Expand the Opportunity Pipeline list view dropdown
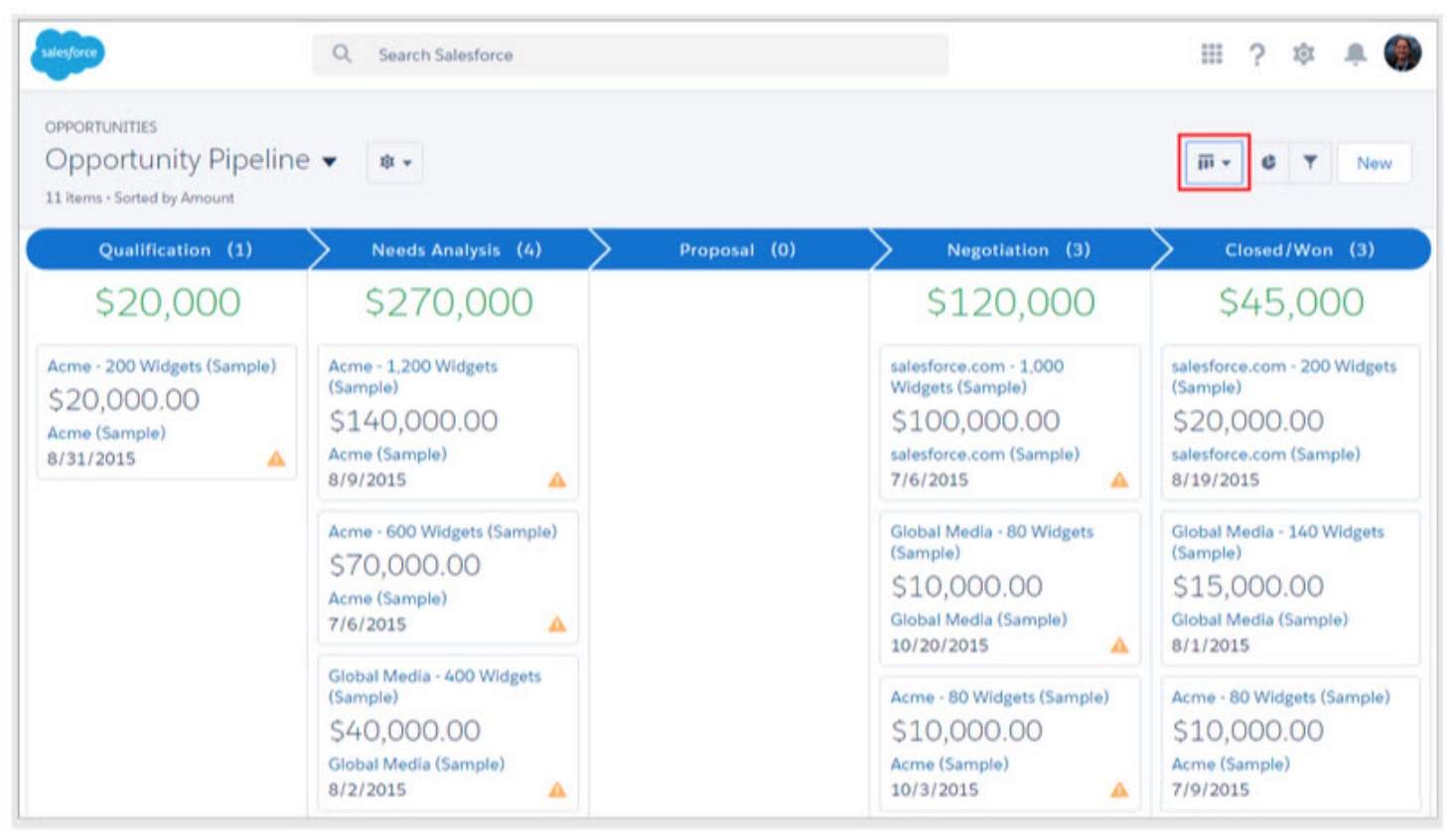Screen dimensions: 1454x840 pyautogui.click(x=330, y=162)
